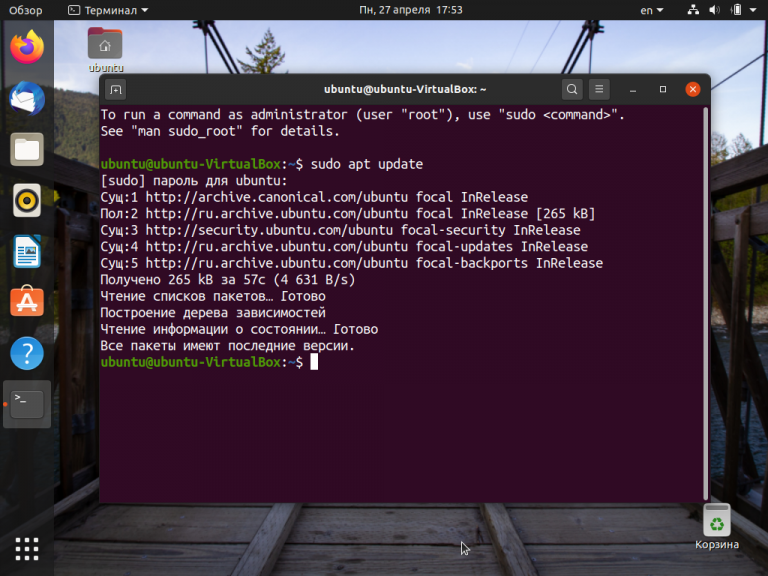Screen dimensions: 768x576
Task: Click the terminal search icon
Action: [572, 89]
